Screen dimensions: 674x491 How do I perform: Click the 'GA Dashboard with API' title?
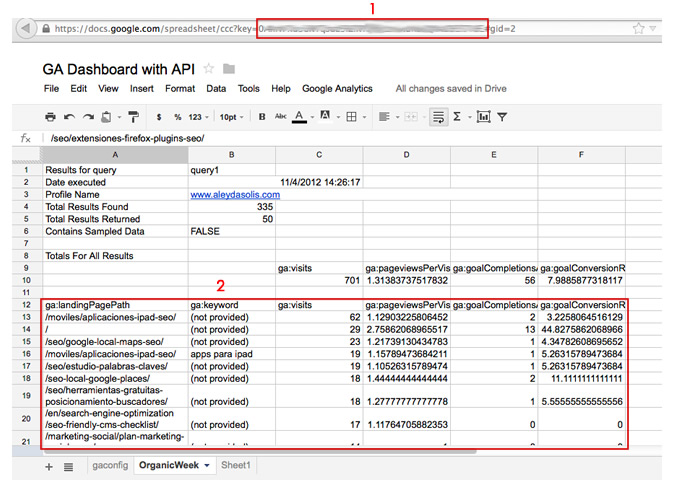click(119, 69)
